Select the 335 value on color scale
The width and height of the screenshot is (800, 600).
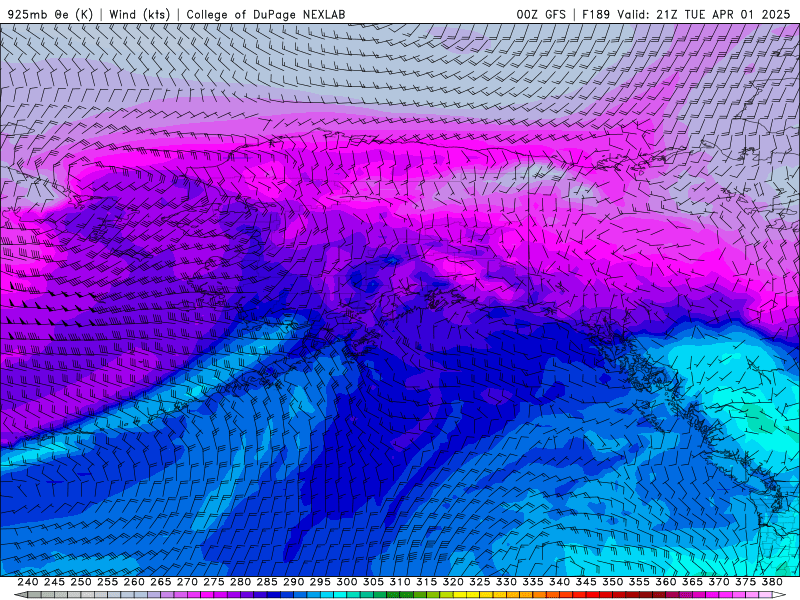point(533,582)
